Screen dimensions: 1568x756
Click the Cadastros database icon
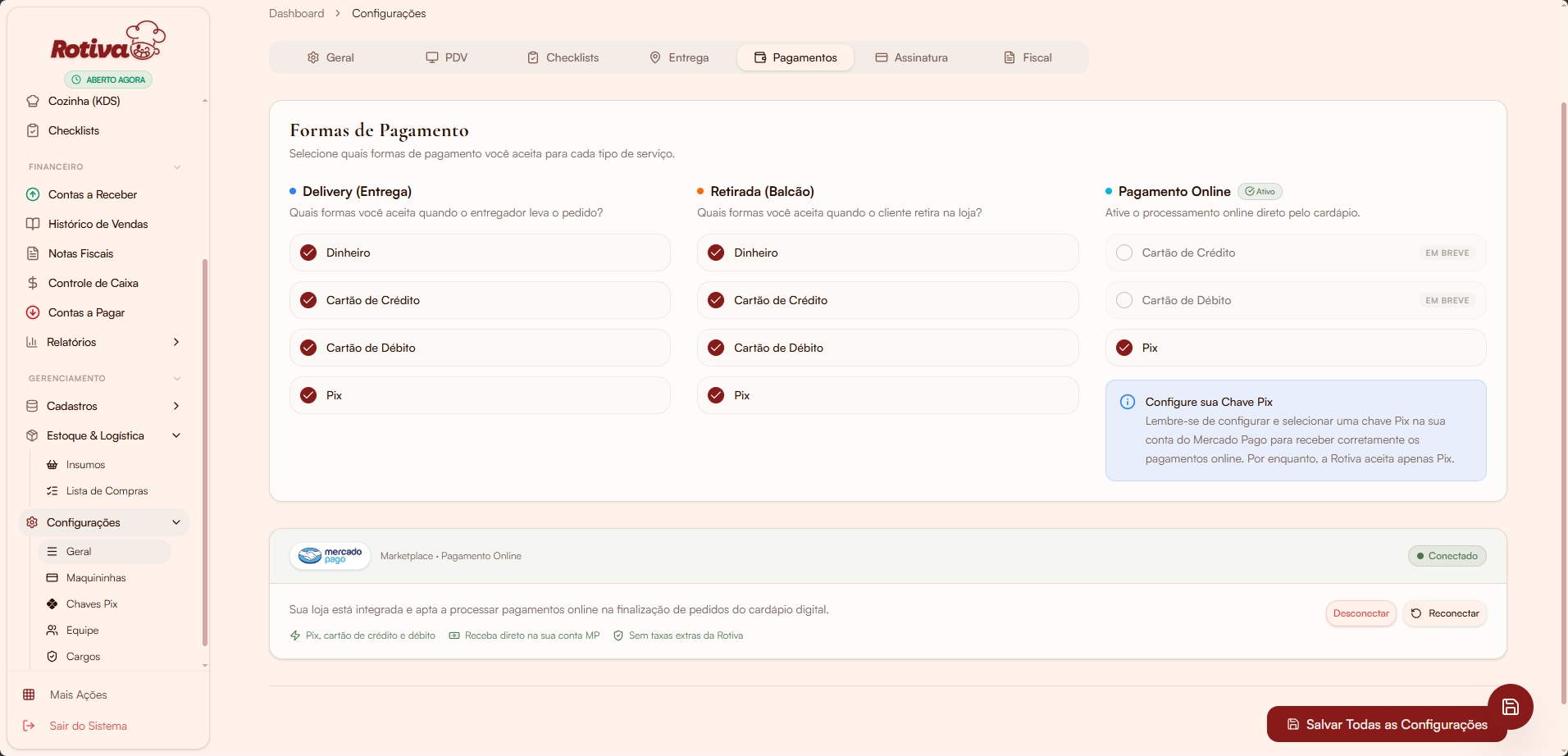[32, 406]
